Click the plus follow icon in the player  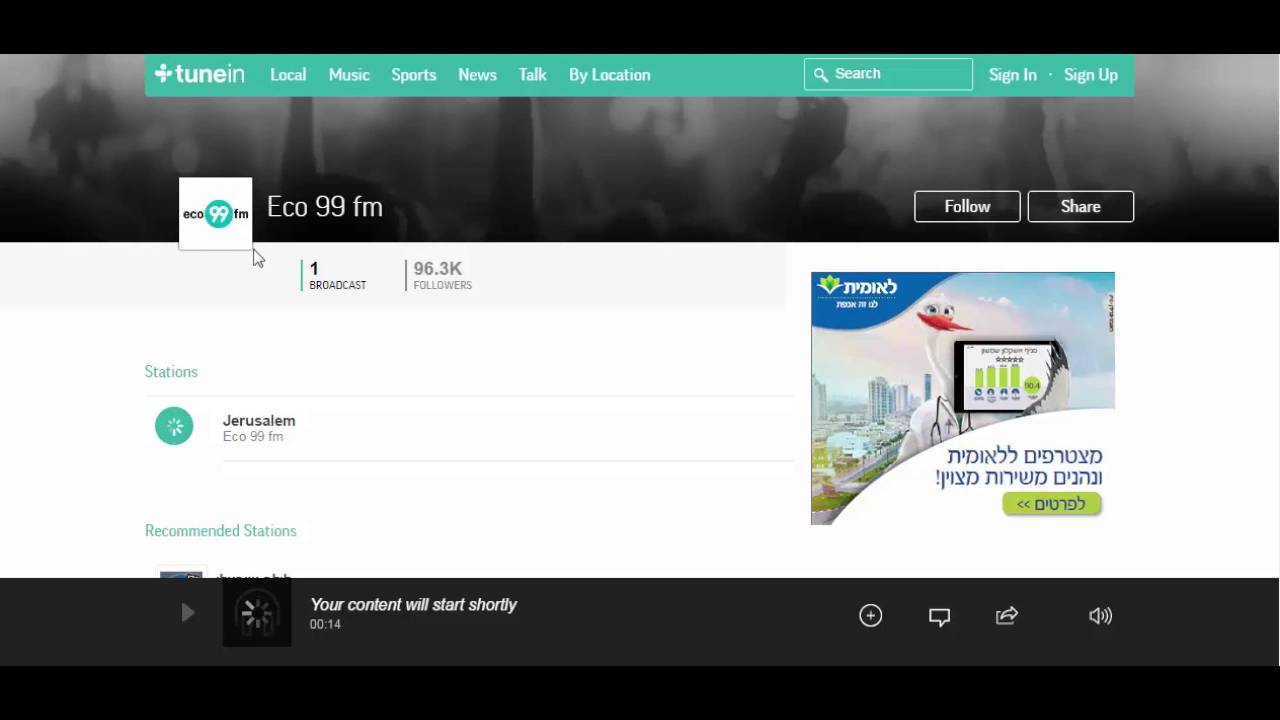[871, 616]
